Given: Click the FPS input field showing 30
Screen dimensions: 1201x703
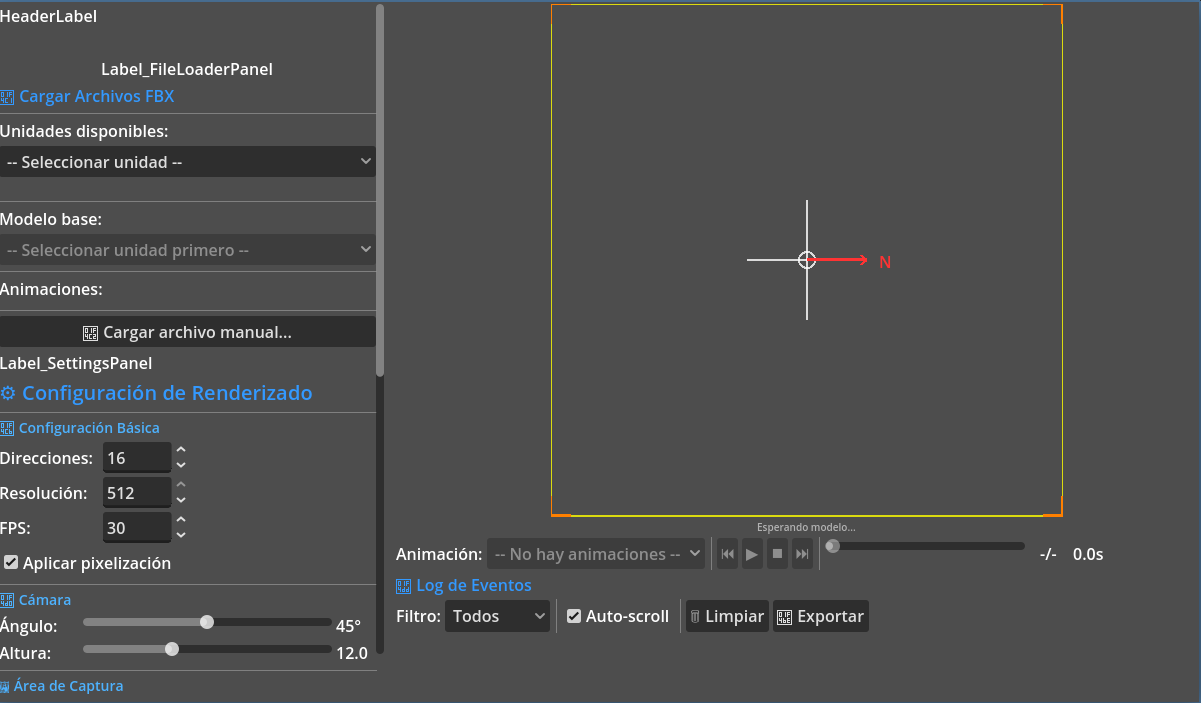Looking at the screenshot, I should [137, 528].
